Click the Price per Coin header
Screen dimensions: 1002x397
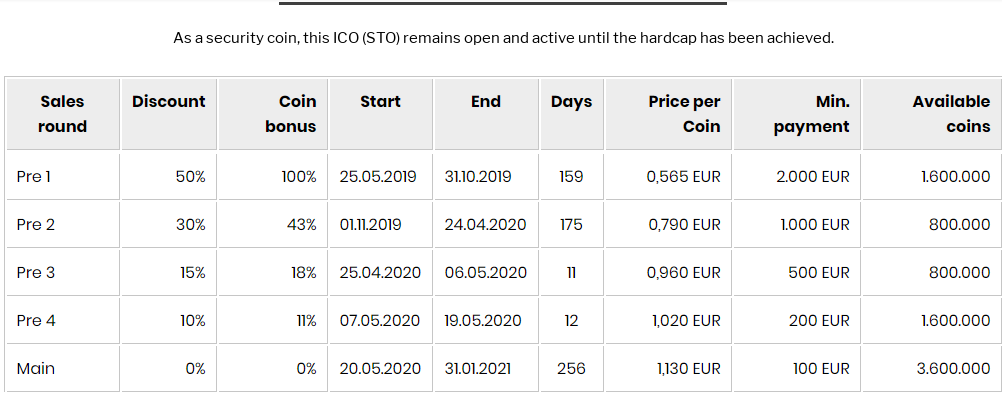coord(668,114)
